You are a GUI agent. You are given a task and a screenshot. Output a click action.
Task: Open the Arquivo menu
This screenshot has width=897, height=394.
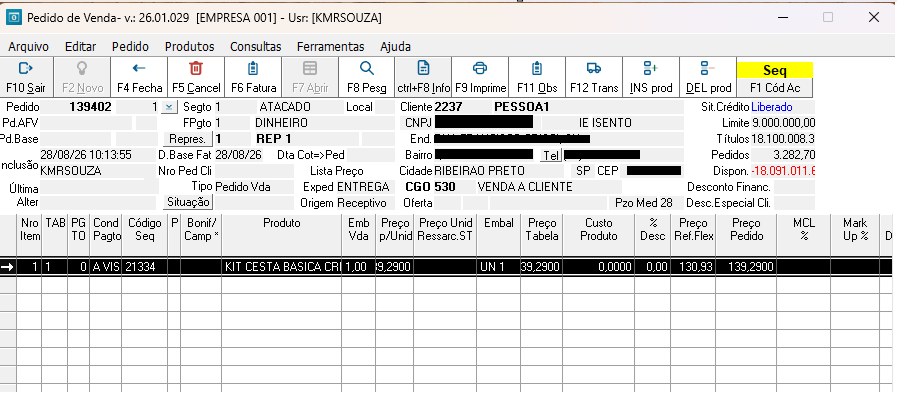coord(29,47)
